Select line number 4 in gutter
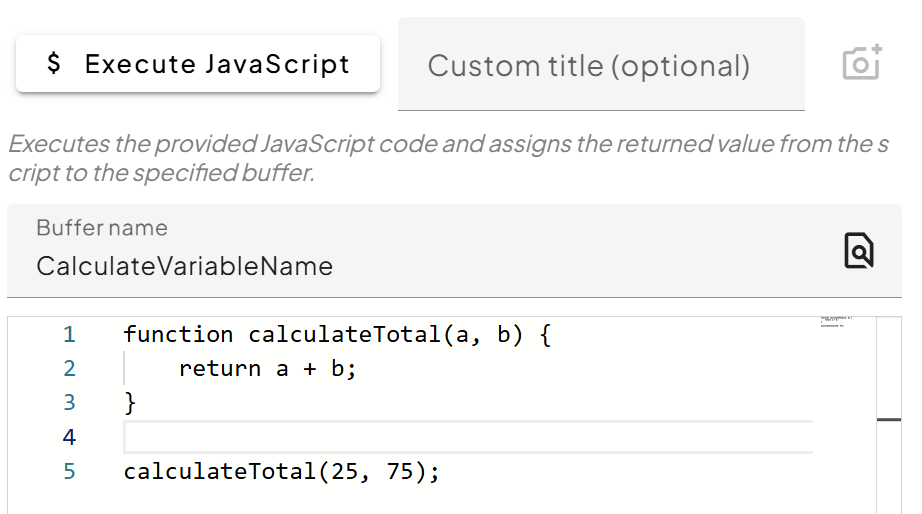Image resolution: width=922 pixels, height=514 pixels. click(x=69, y=437)
